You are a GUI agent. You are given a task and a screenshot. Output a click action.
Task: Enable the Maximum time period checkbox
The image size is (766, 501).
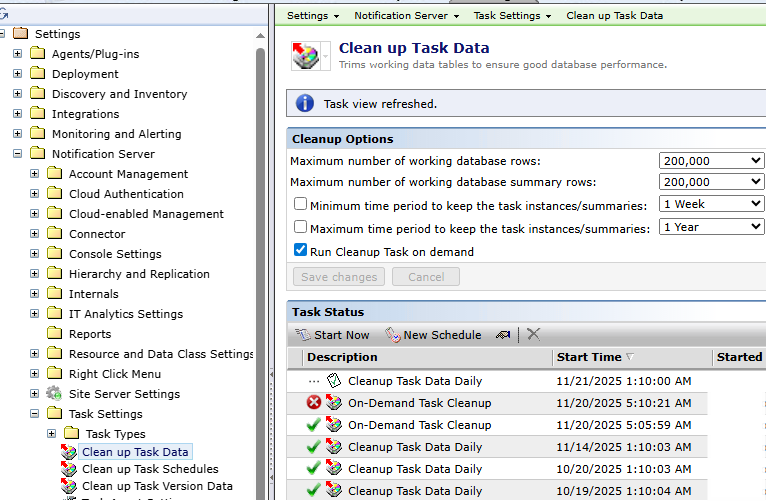[x=300, y=228]
